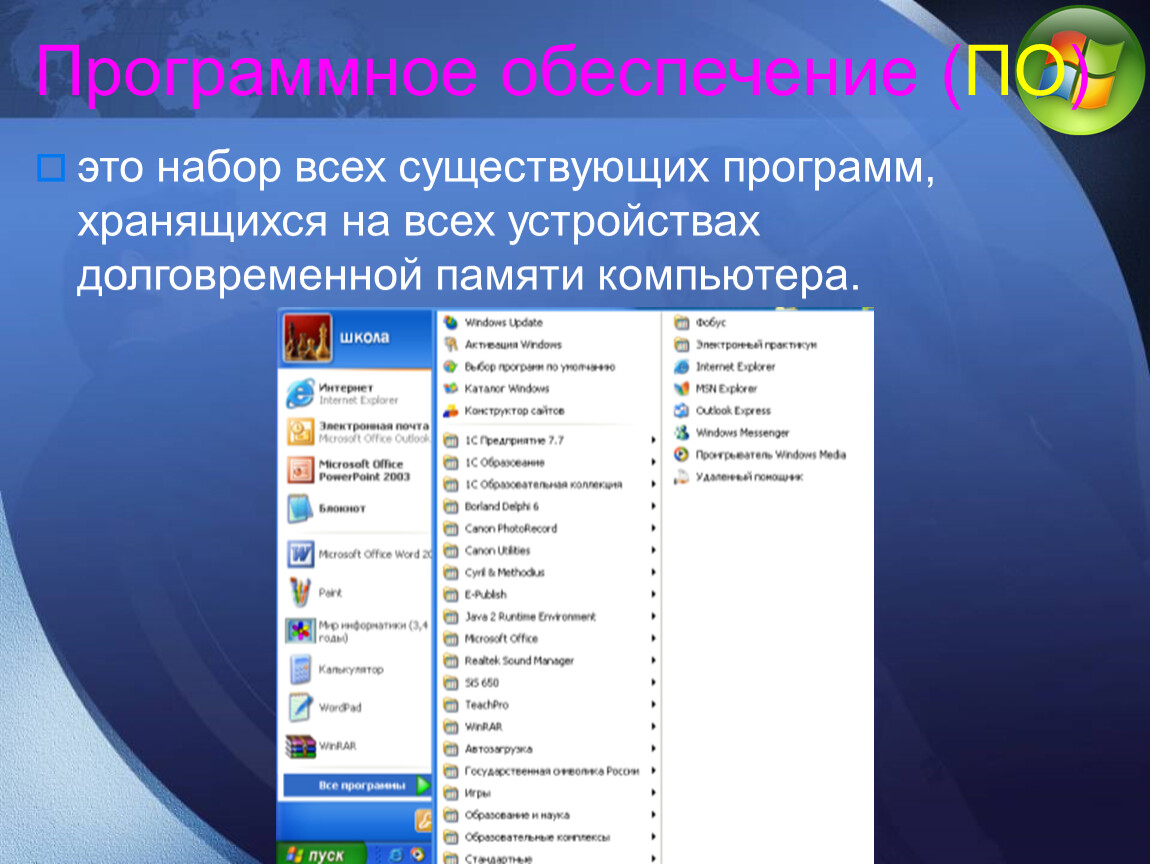Click the WordPad icon
Viewport: 1150px width, 864px height.
tap(300, 707)
